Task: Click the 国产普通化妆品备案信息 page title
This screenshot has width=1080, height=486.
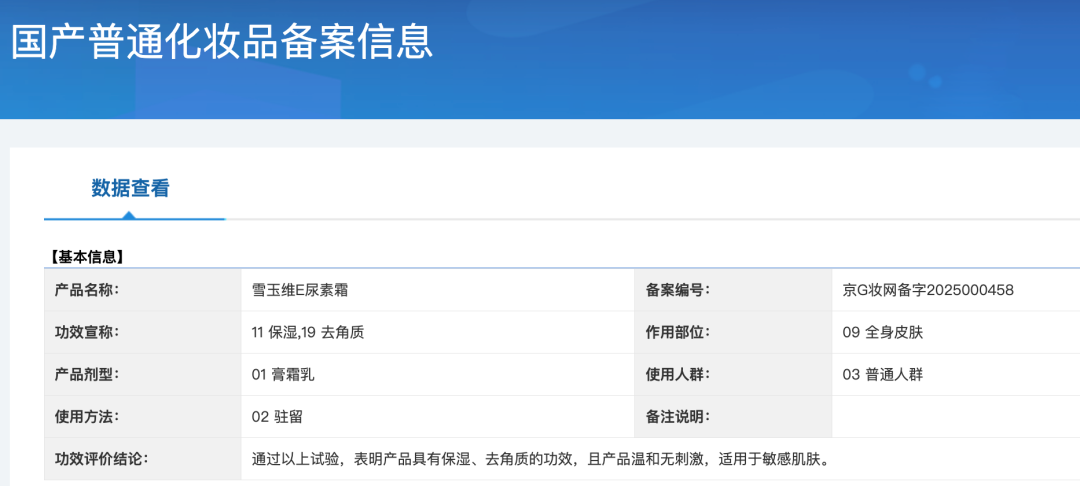Action: pos(222,41)
